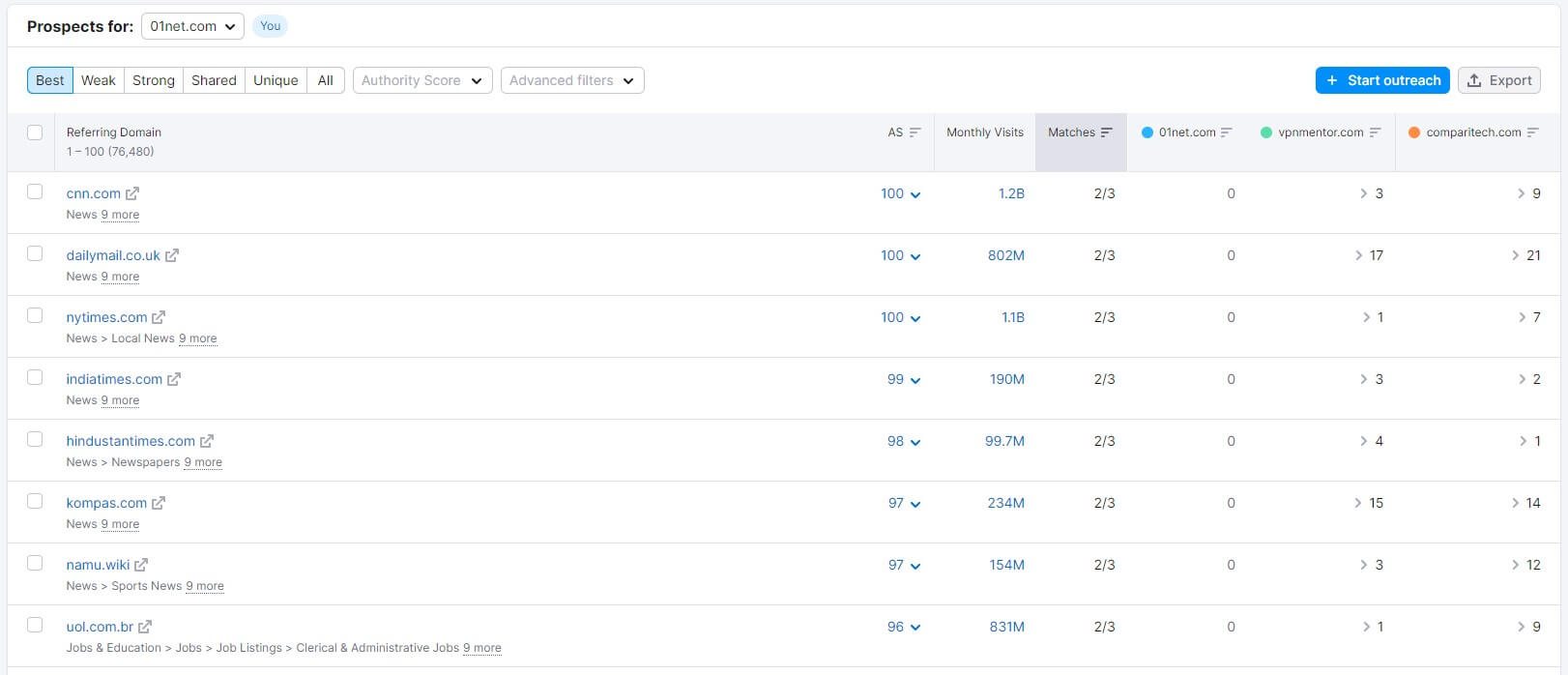
Task: Click monthly visits 99.7M for hindustantimes.com
Action: click(1005, 441)
